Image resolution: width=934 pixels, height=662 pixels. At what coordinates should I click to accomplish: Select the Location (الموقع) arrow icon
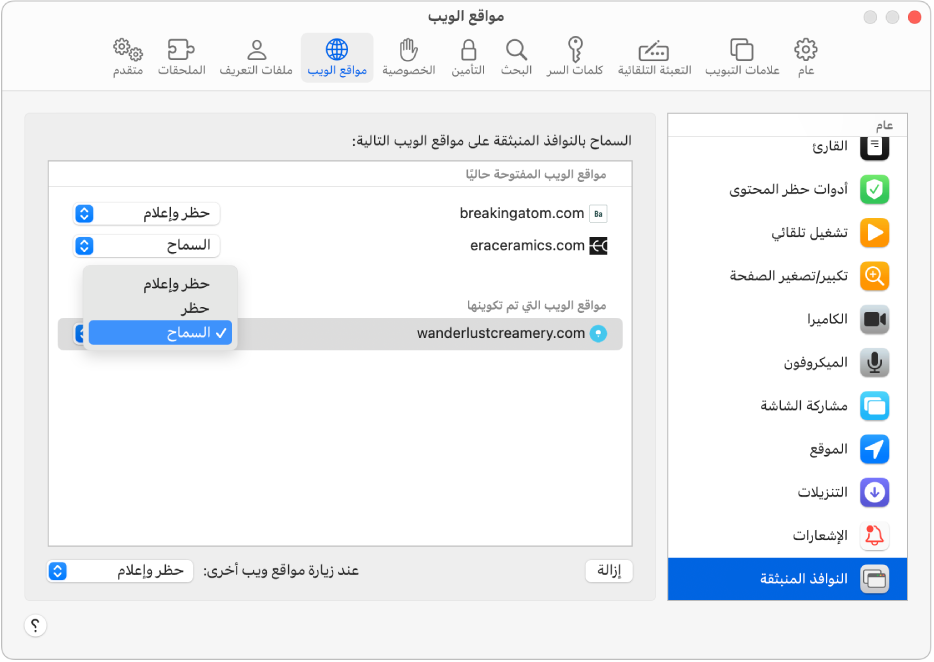875,449
